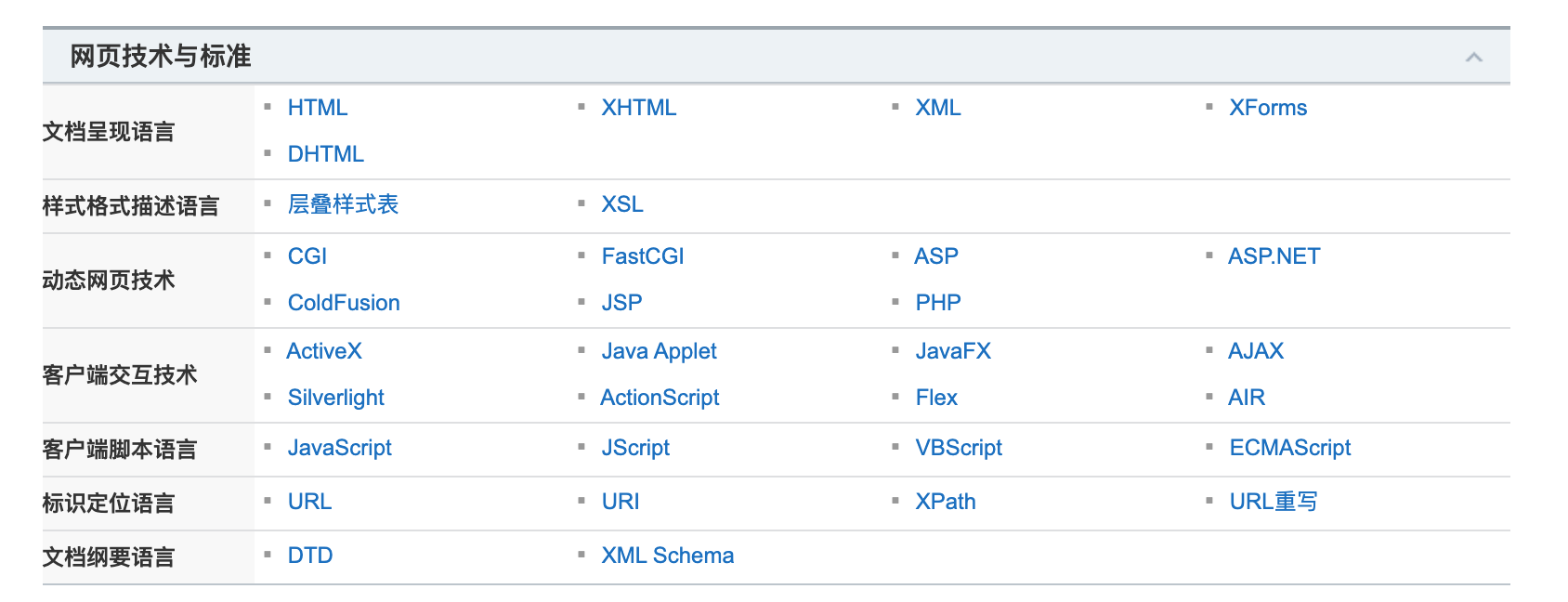Go to the ECMAScript page
The height and width of the screenshot is (602, 1568).
[x=1289, y=448]
